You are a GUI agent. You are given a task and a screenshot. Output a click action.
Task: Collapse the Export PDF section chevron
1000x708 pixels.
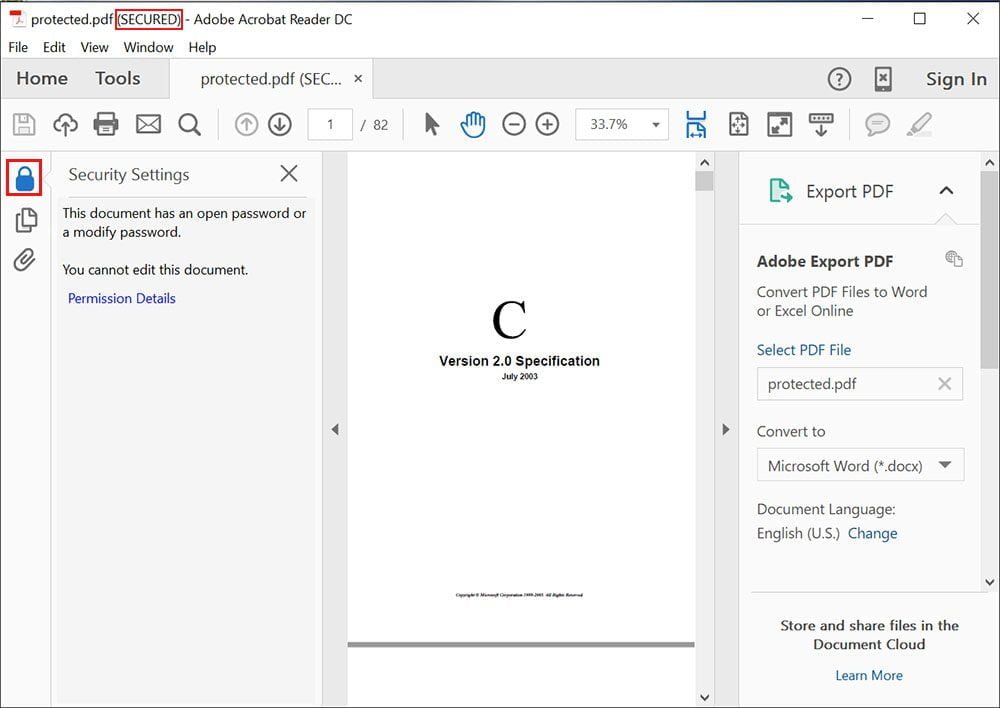tap(946, 191)
